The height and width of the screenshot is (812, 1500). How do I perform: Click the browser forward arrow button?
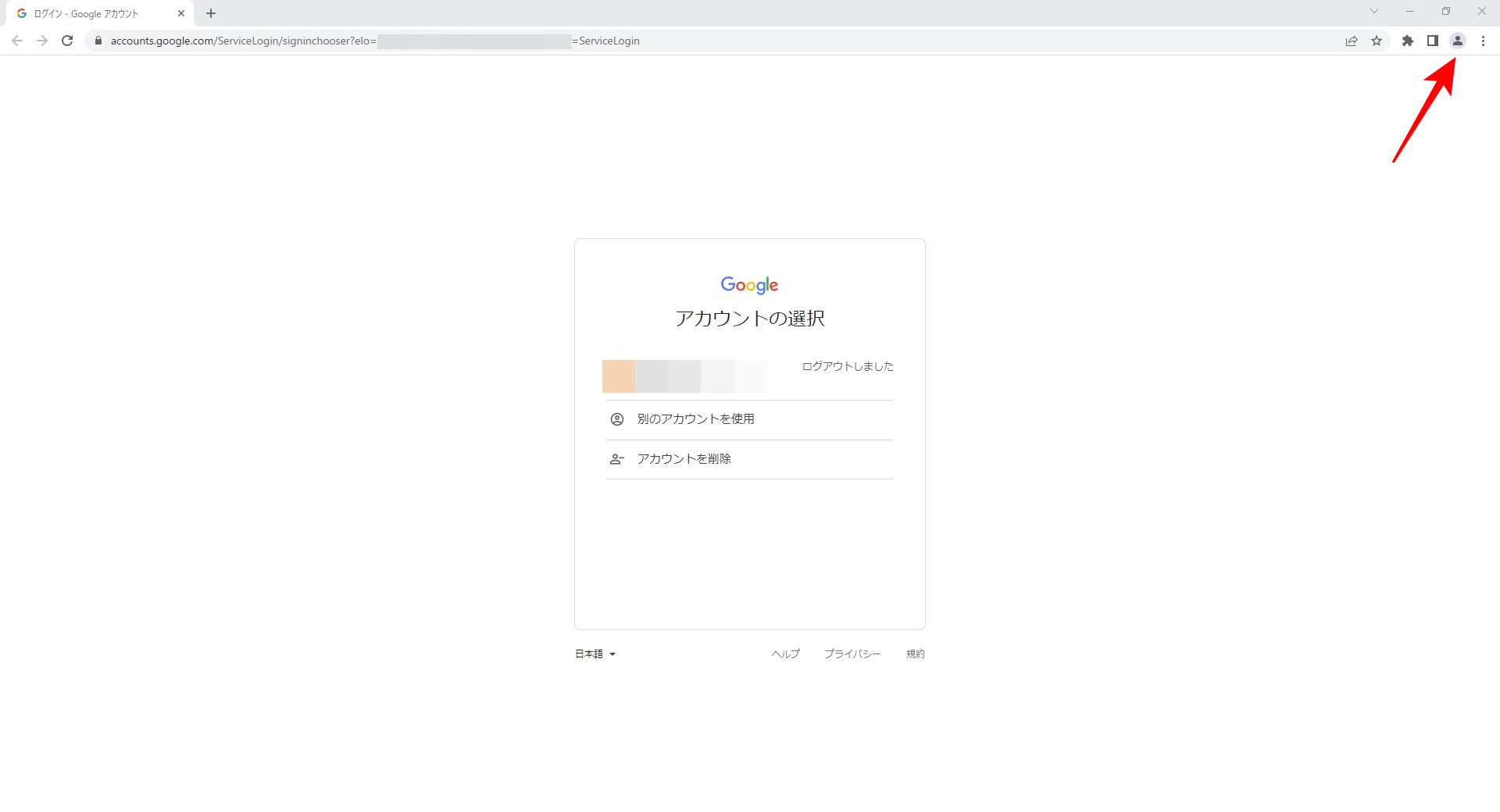coord(42,41)
